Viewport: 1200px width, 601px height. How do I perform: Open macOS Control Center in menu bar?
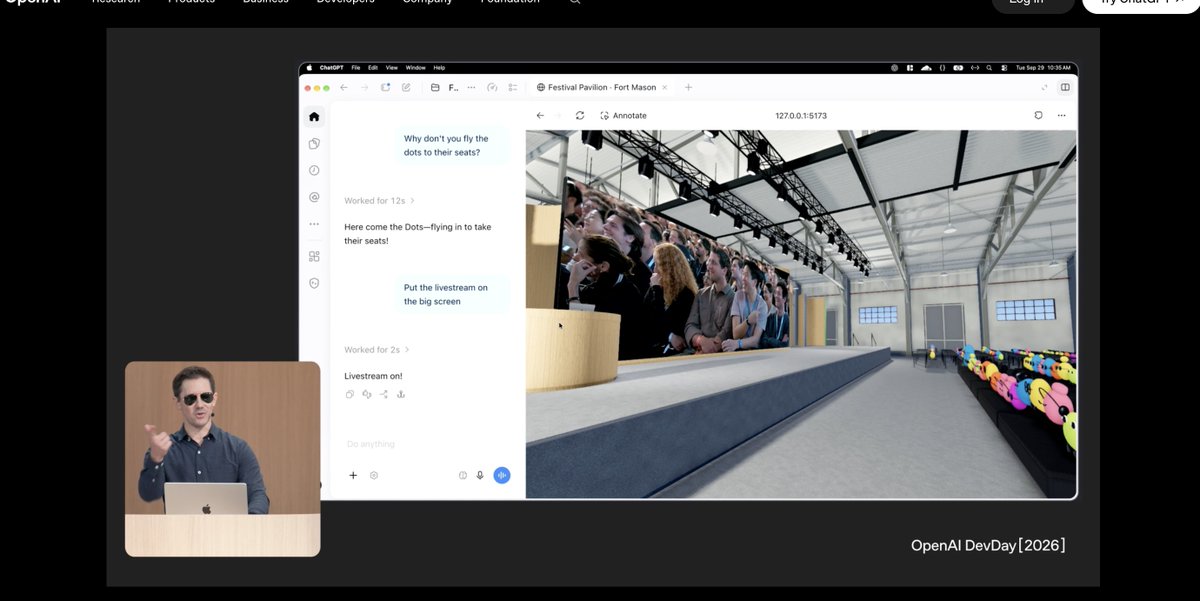[x=1003, y=68]
